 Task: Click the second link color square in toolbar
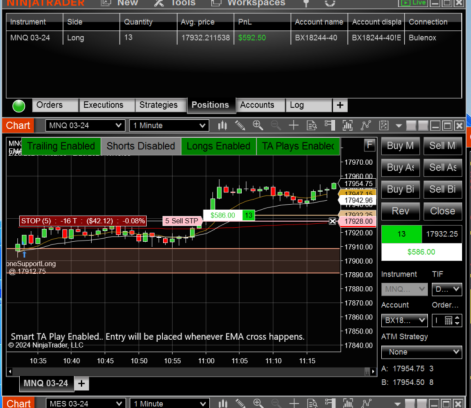pos(423,126)
